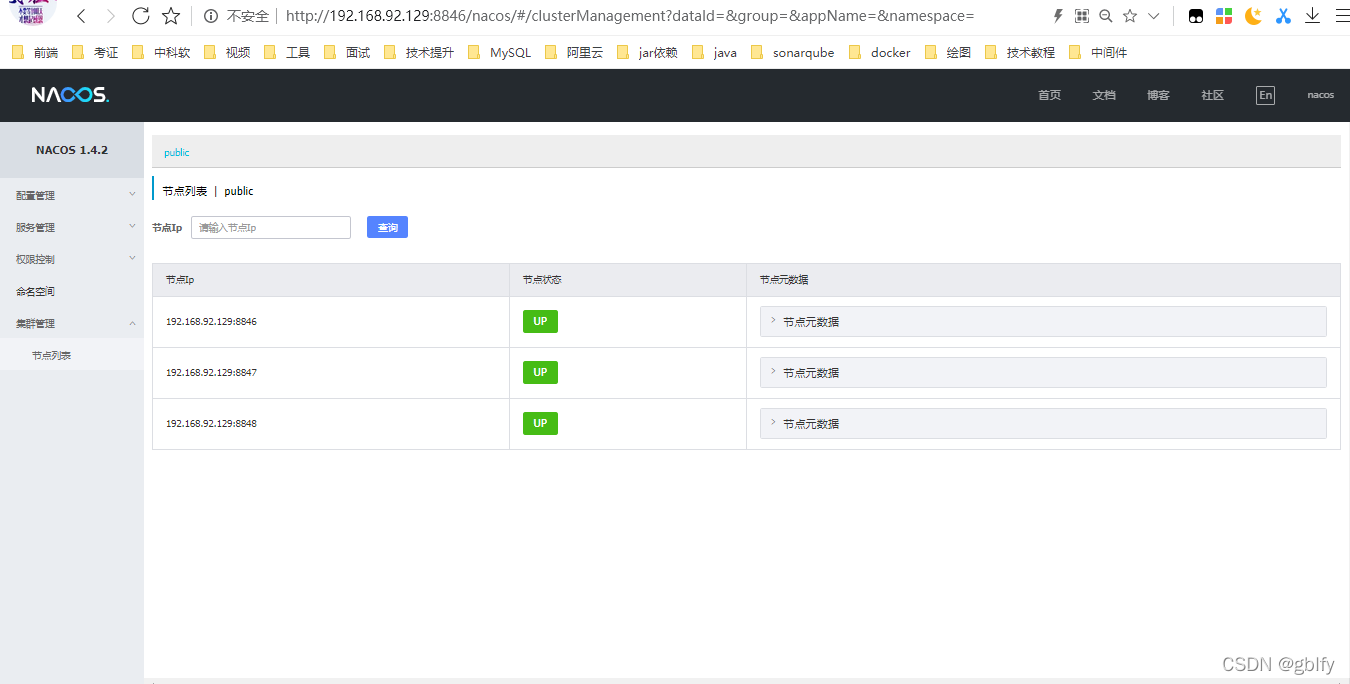Open the 考证 bookmark folder

(95, 52)
